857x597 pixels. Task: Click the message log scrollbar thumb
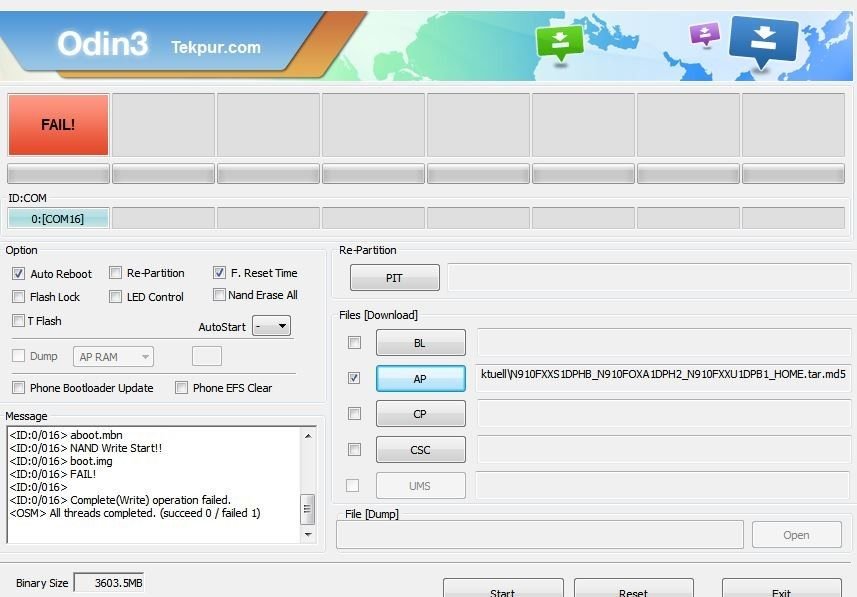point(308,509)
